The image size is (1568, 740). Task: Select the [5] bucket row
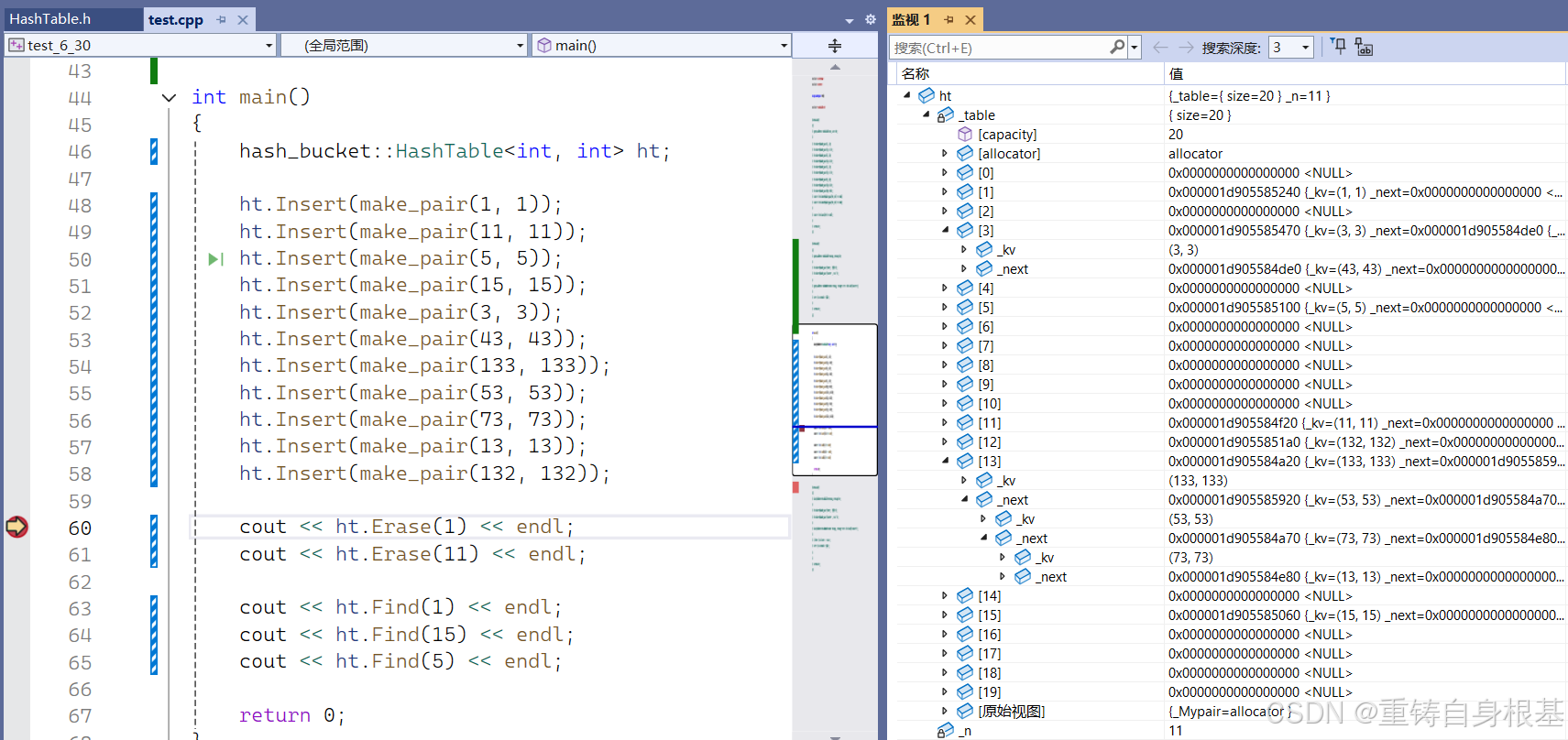[x=1228, y=307]
